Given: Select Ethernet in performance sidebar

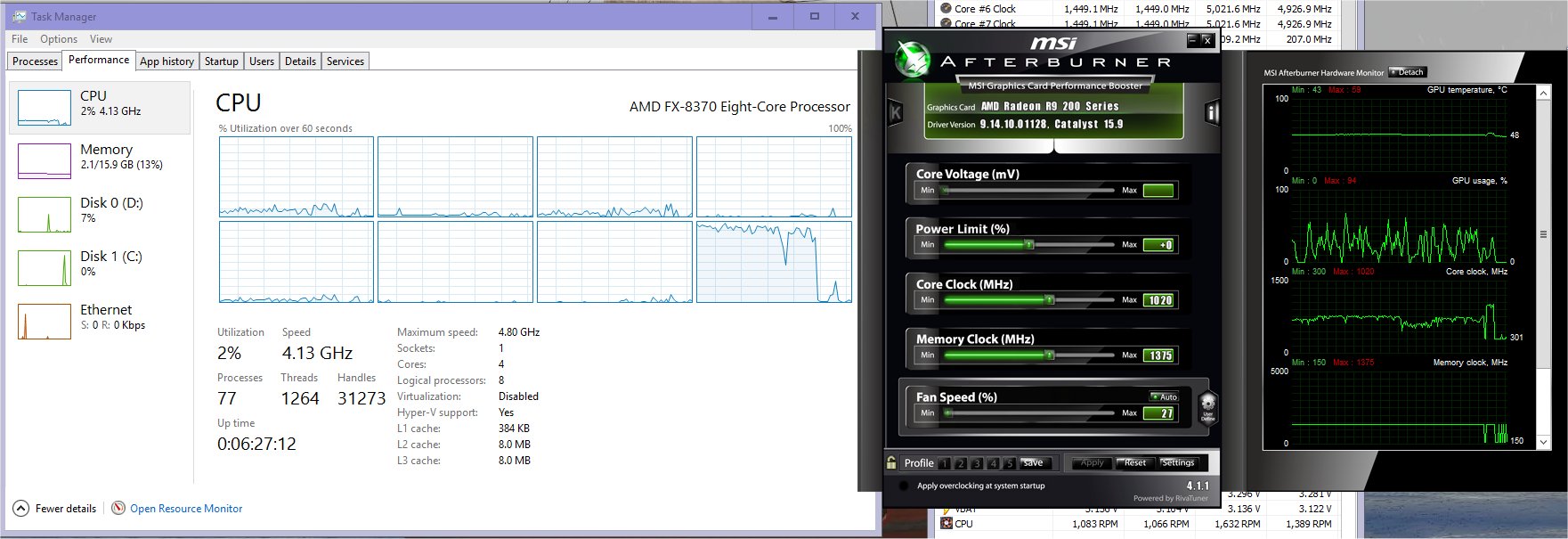Looking at the screenshot, I should [x=100, y=322].
